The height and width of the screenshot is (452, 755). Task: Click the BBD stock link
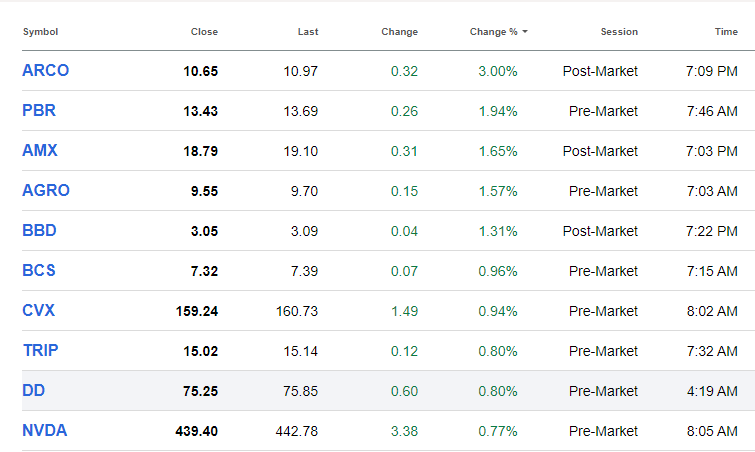coord(39,231)
